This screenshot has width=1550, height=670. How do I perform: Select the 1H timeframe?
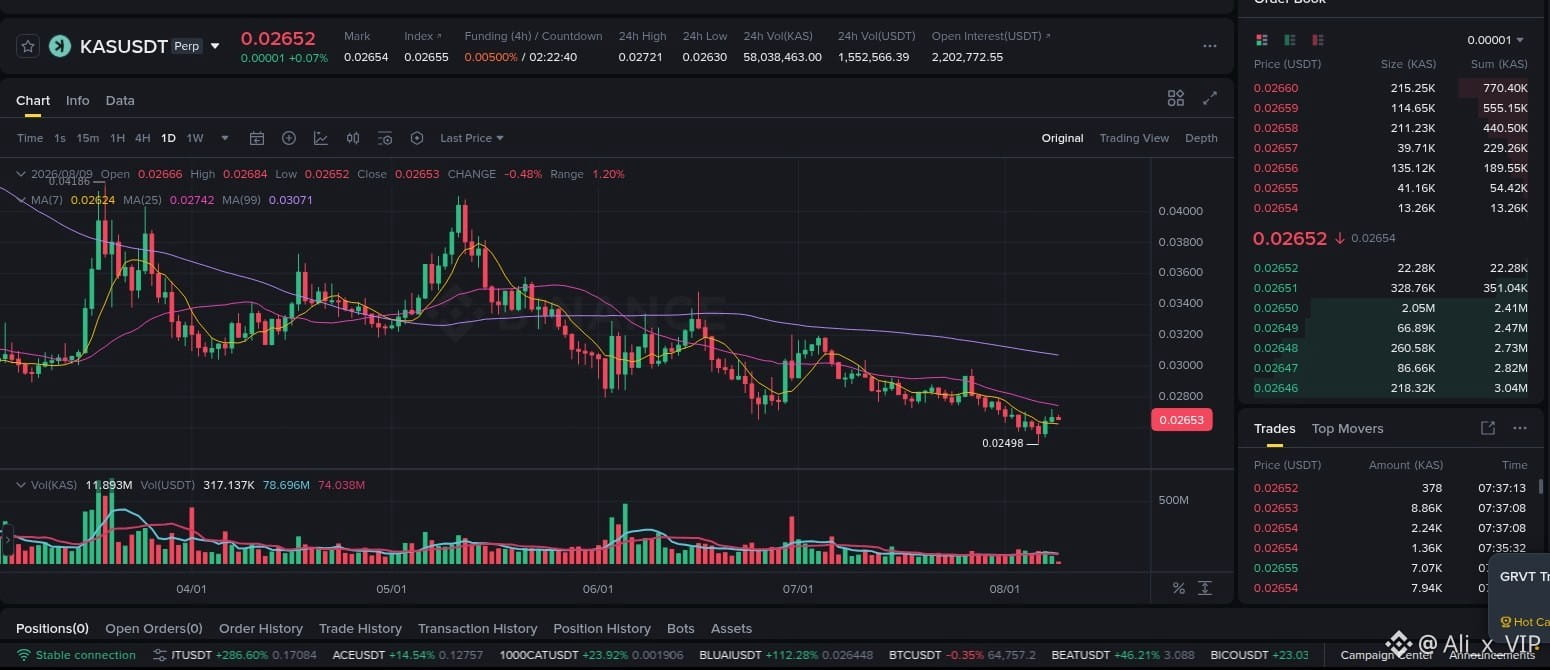(118, 138)
